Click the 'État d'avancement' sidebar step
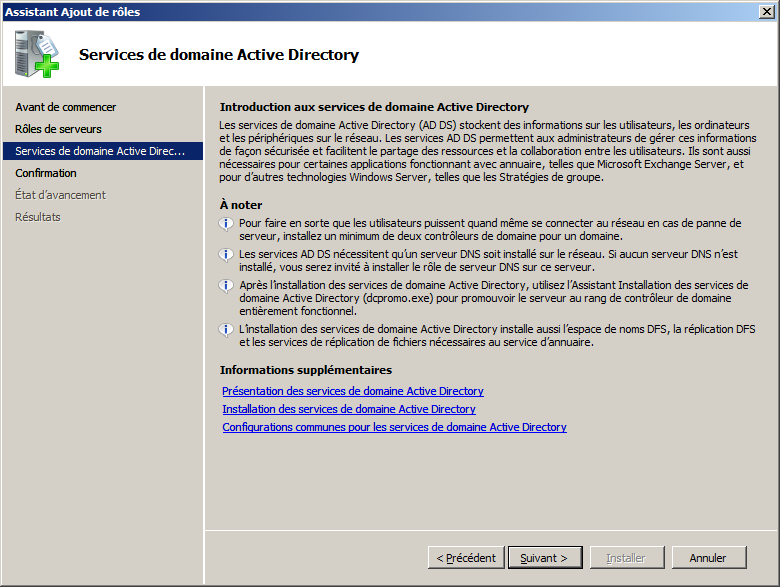Viewport: 780px width, 587px height. [60, 195]
